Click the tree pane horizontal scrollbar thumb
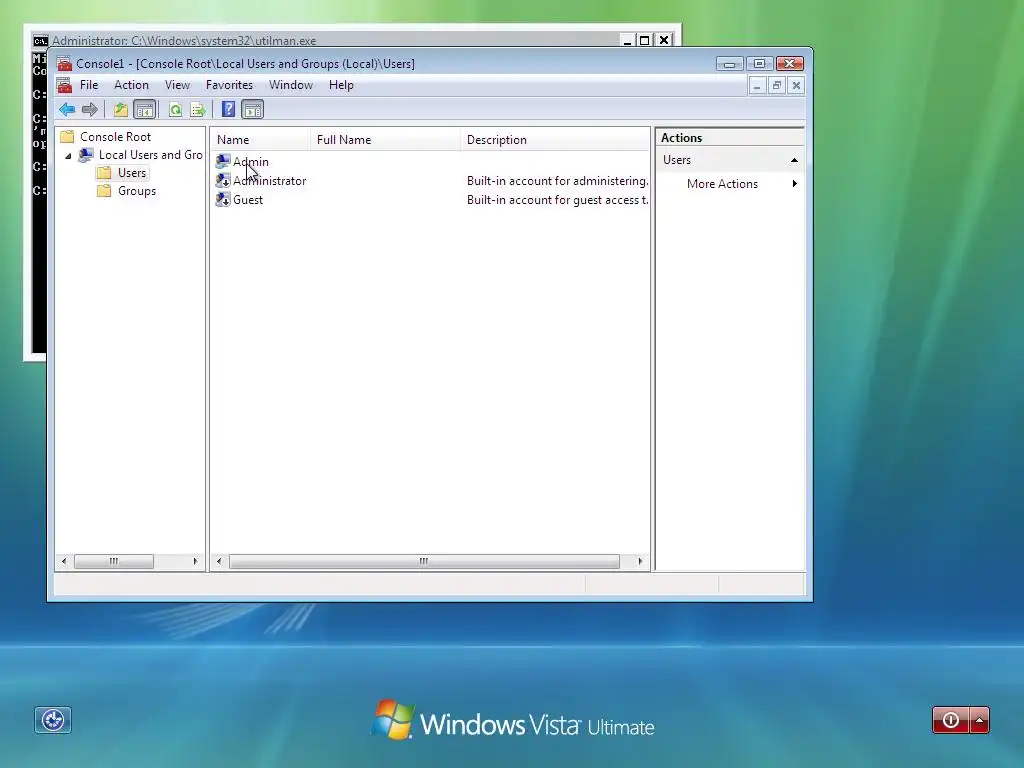Image resolution: width=1024 pixels, height=768 pixels. click(114, 561)
